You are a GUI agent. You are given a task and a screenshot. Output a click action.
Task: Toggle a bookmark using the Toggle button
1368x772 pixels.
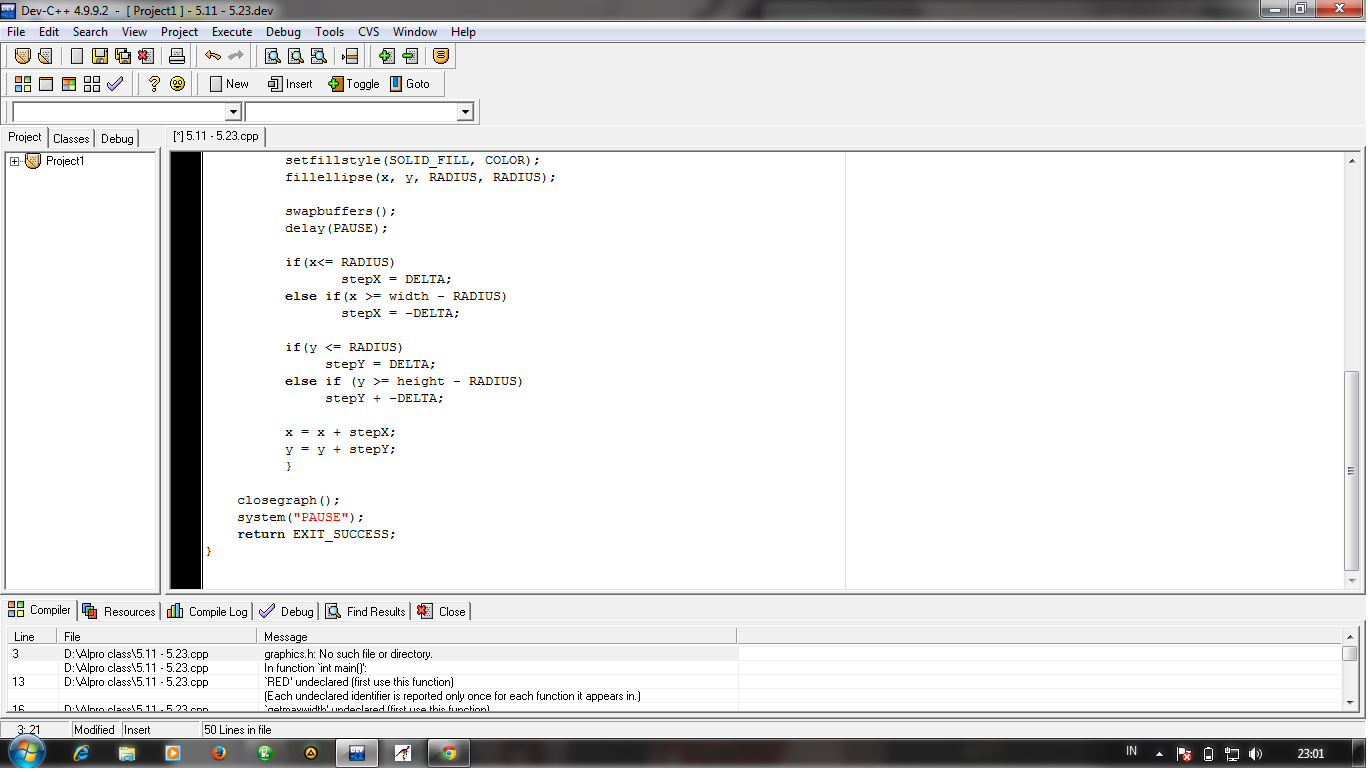[353, 84]
